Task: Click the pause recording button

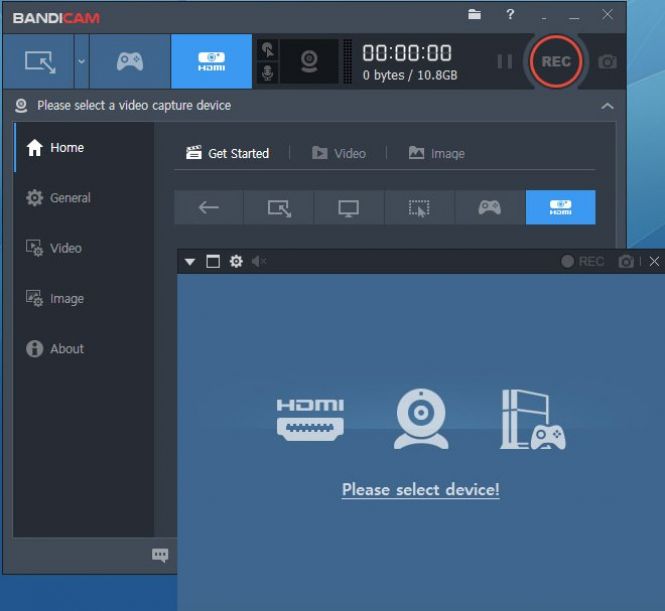Action: point(504,62)
